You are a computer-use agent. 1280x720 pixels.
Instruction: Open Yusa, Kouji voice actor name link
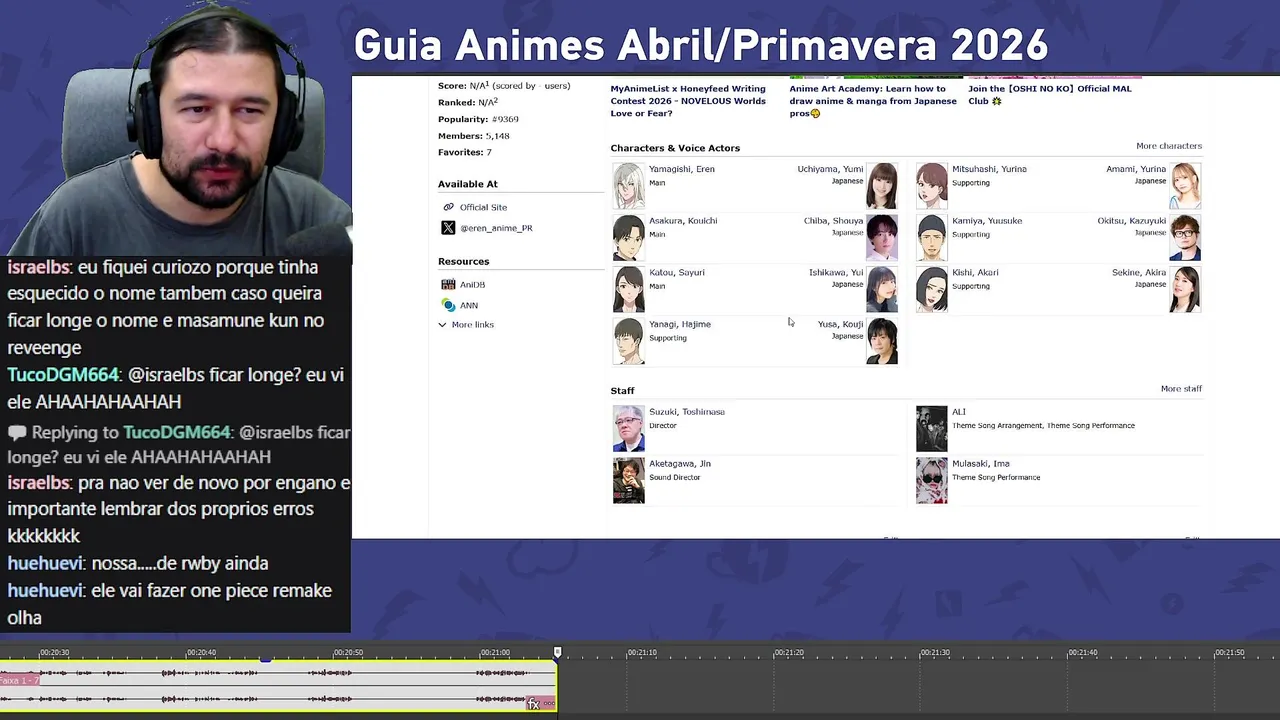(840, 325)
